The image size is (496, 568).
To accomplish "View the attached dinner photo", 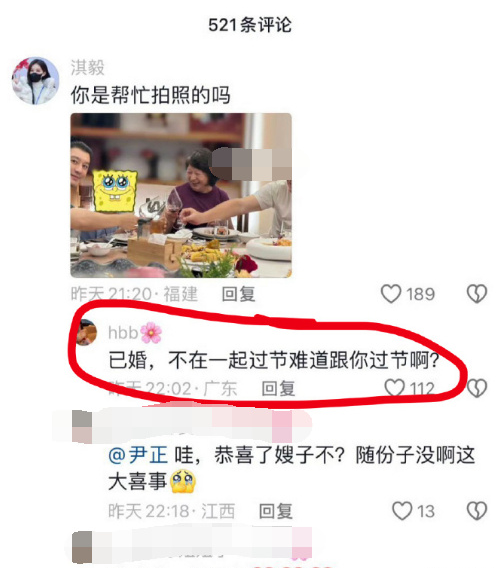I will click(x=181, y=195).
